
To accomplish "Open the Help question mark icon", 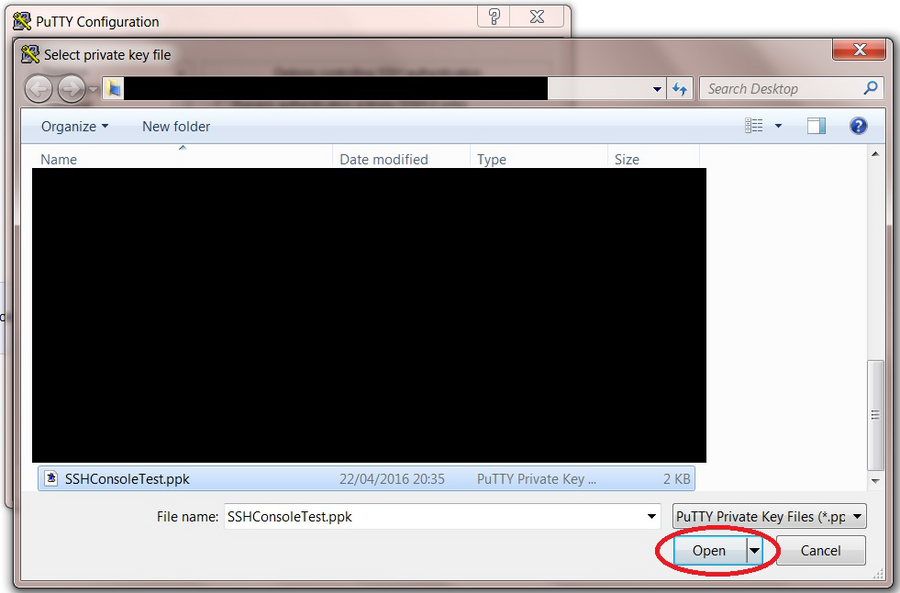I will [857, 126].
